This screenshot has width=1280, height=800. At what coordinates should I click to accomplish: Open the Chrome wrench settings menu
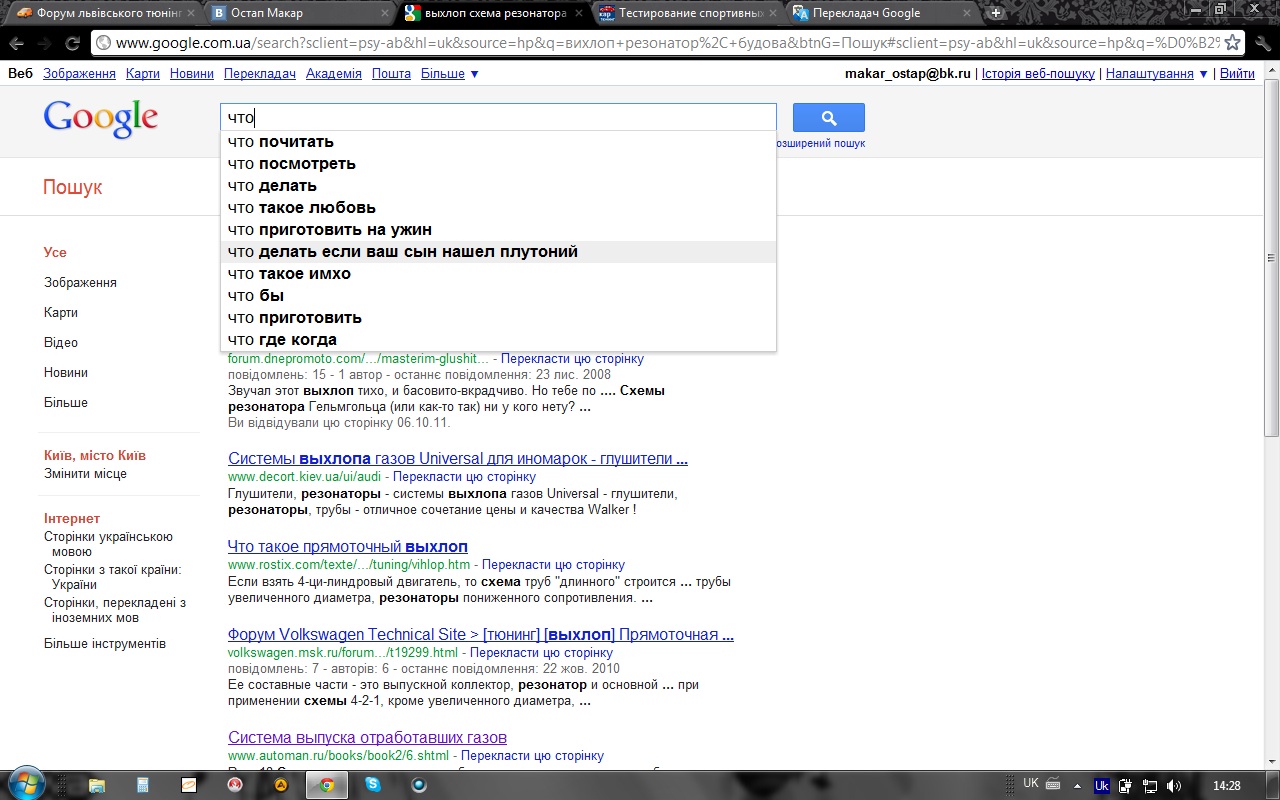tap(1261, 43)
